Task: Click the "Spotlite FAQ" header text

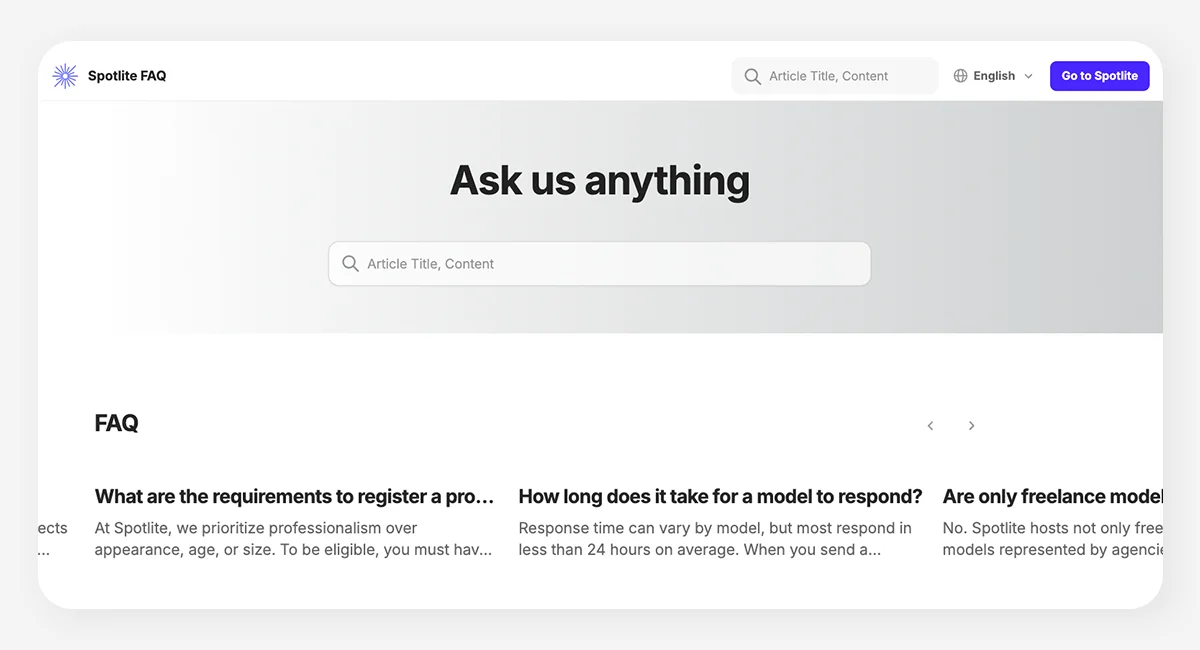Action: tap(127, 75)
